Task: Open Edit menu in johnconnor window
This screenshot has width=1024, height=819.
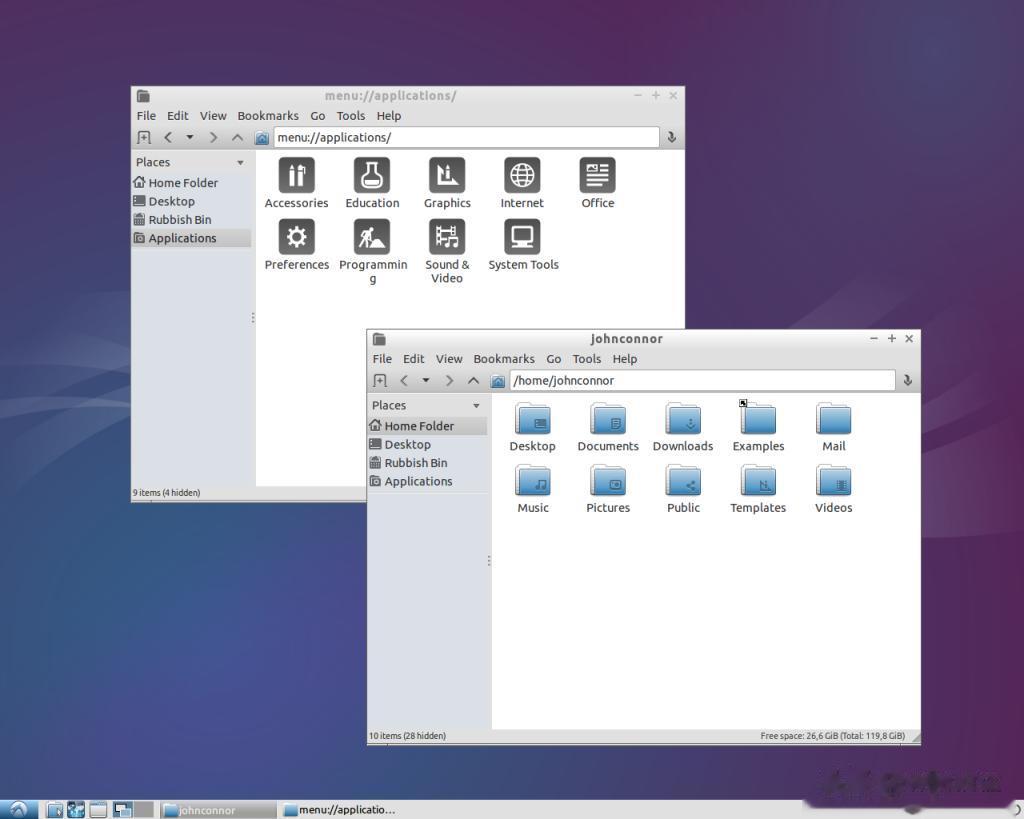Action: (x=413, y=359)
